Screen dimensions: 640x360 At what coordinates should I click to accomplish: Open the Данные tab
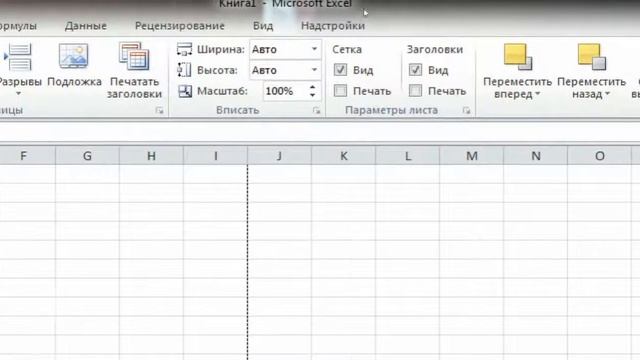pos(86,26)
